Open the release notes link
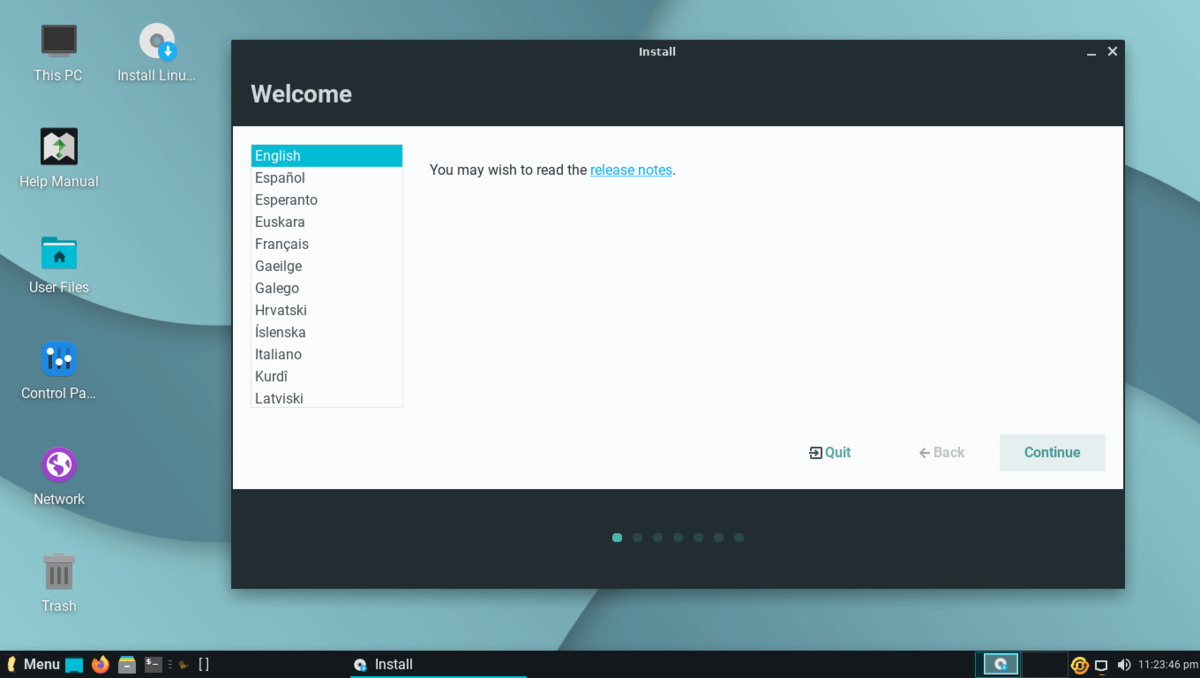This screenshot has width=1200, height=678. [631, 169]
